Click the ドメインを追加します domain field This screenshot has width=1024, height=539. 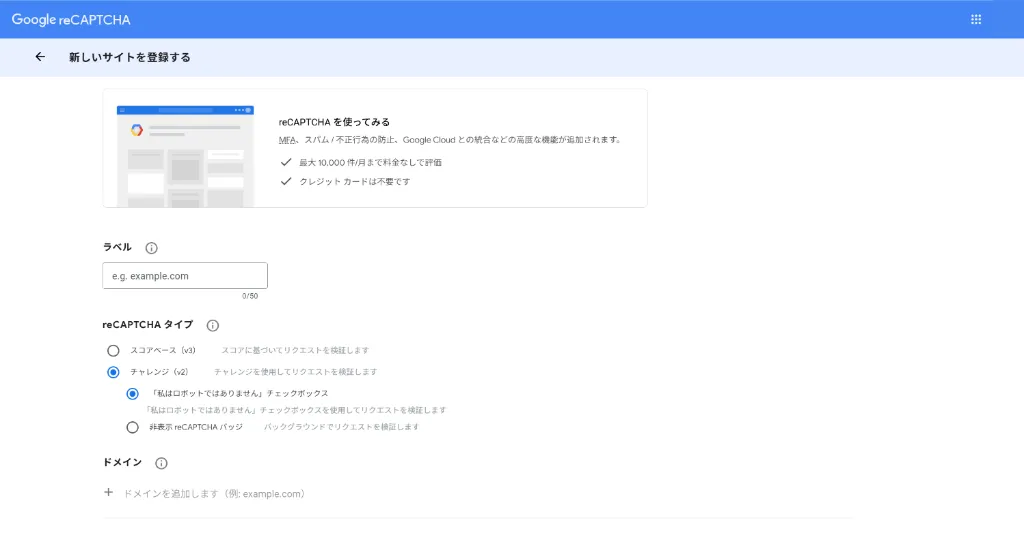(x=214, y=494)
